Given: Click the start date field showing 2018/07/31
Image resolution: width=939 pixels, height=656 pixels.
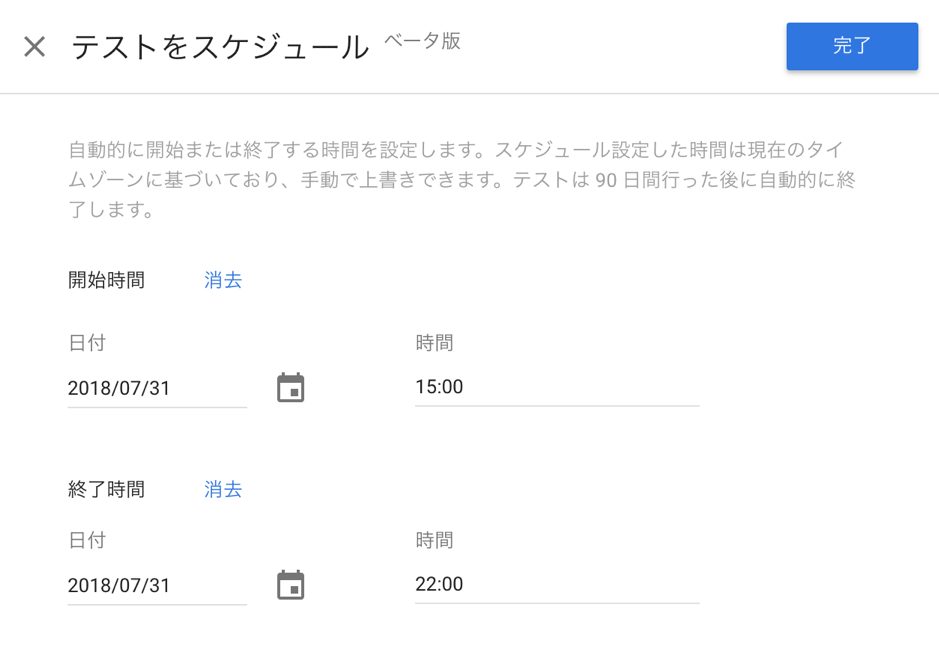Looking at the screenshot, I should (156, 388).
